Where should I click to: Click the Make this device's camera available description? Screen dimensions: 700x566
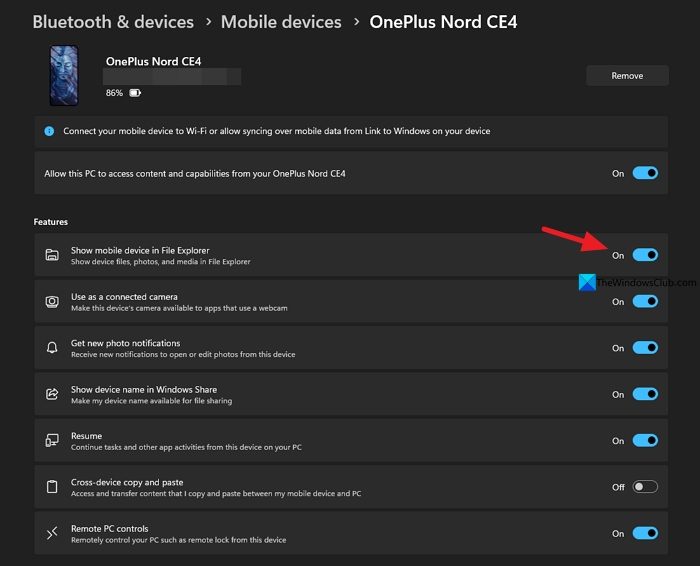click(179, 308)
